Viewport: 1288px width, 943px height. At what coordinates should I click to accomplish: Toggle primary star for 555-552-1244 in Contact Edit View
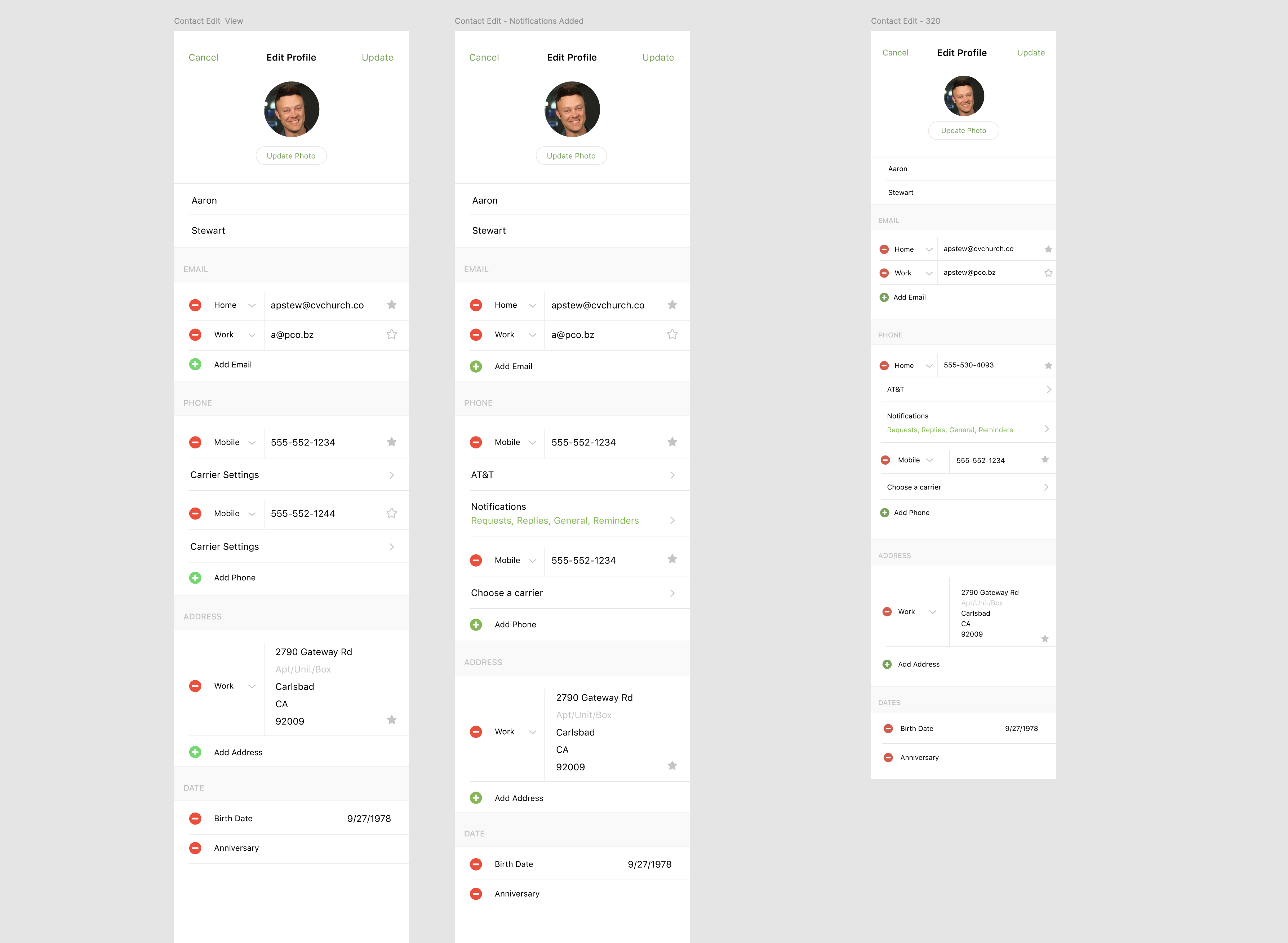391,513
